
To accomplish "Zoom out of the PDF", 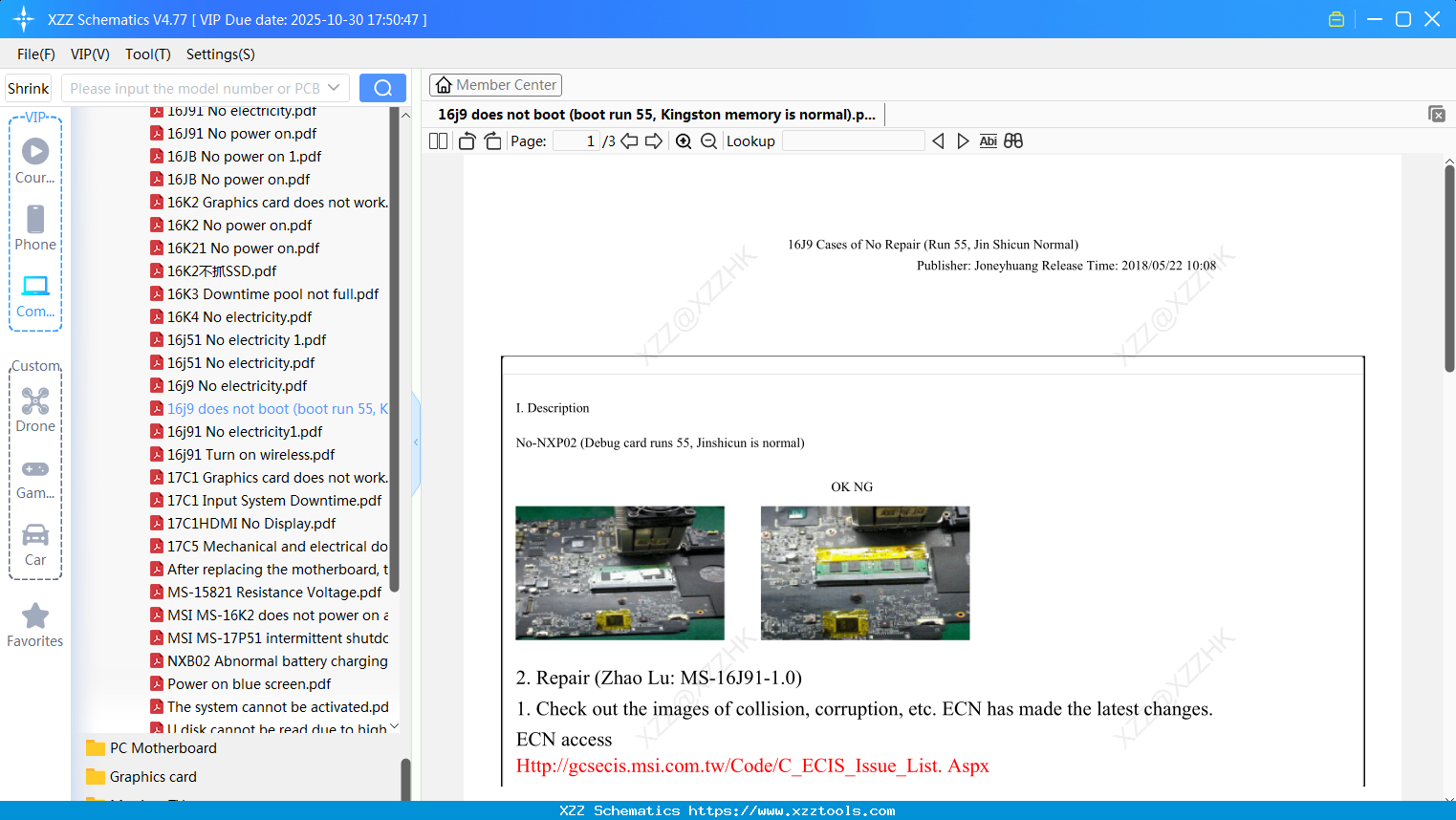I will (x=708, y=141).
